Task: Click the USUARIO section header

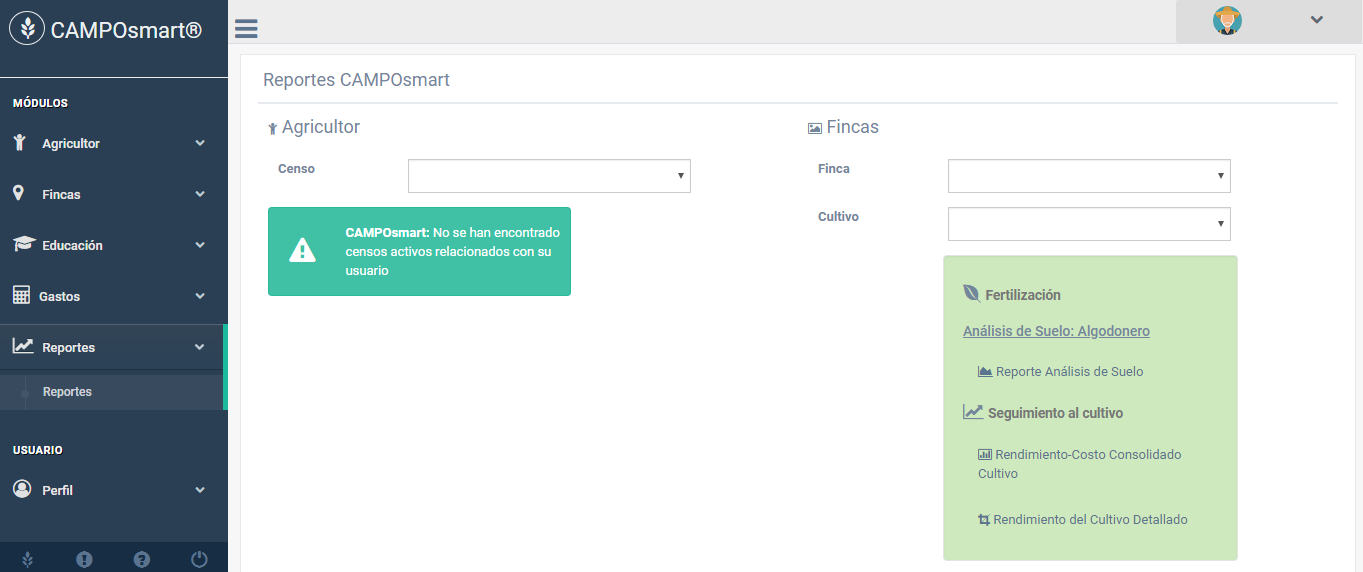Action: [x=38, y=450]
